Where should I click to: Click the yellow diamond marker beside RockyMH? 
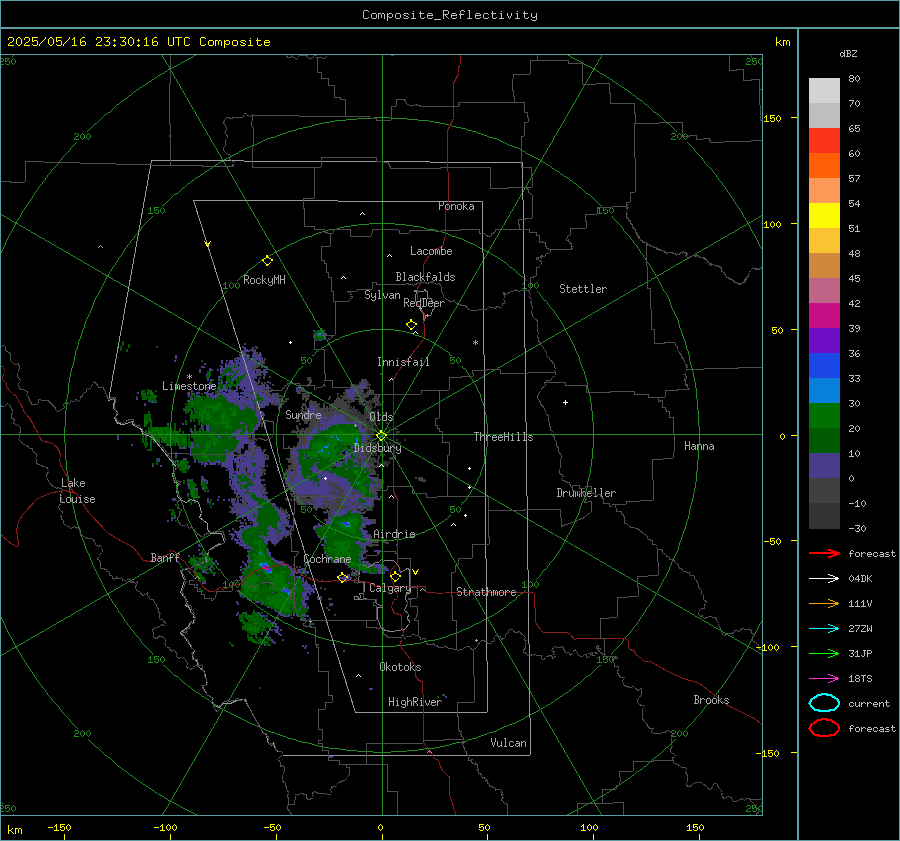[267, 261]
